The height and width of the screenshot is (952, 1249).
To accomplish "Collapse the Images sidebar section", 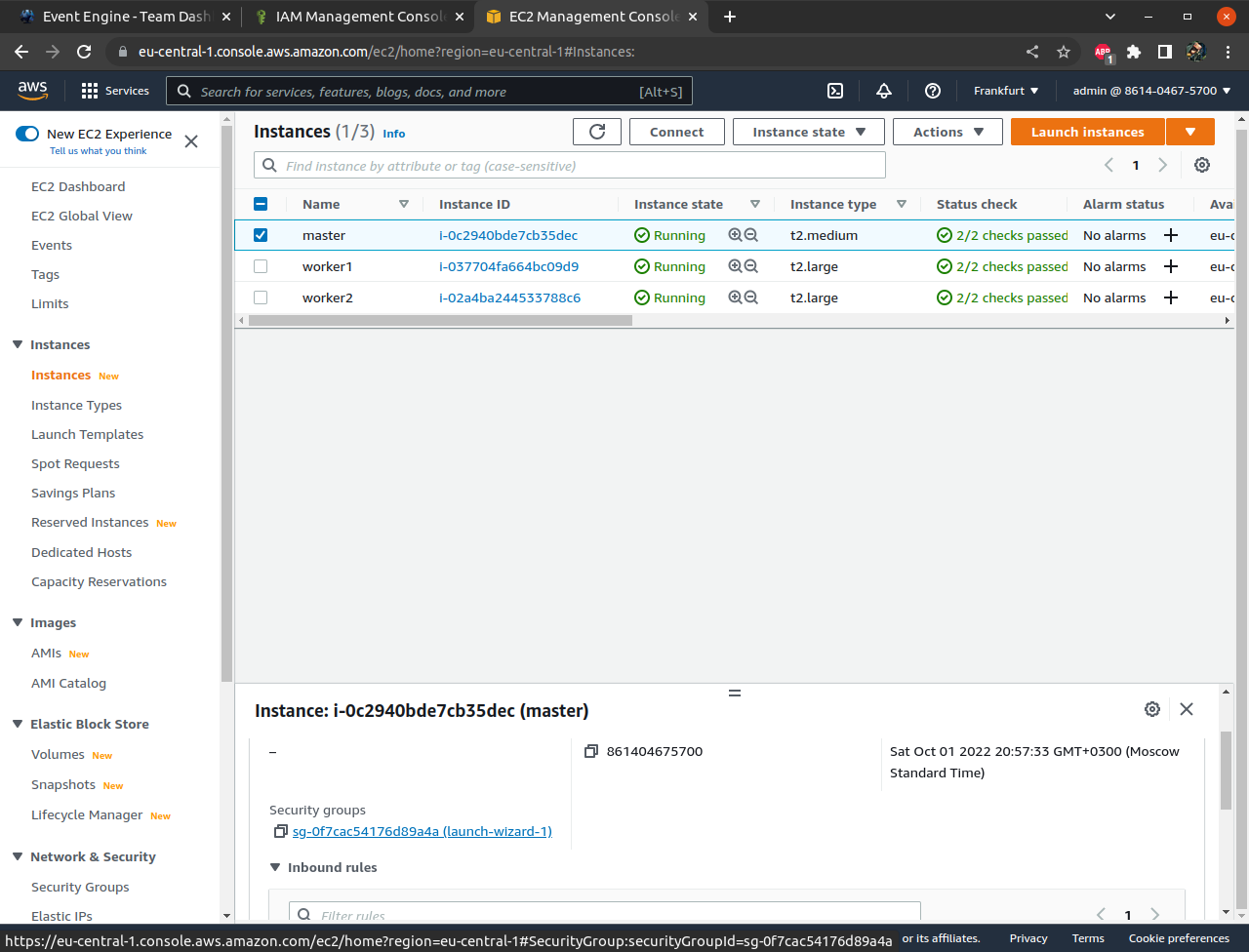I will pos(18,622).
